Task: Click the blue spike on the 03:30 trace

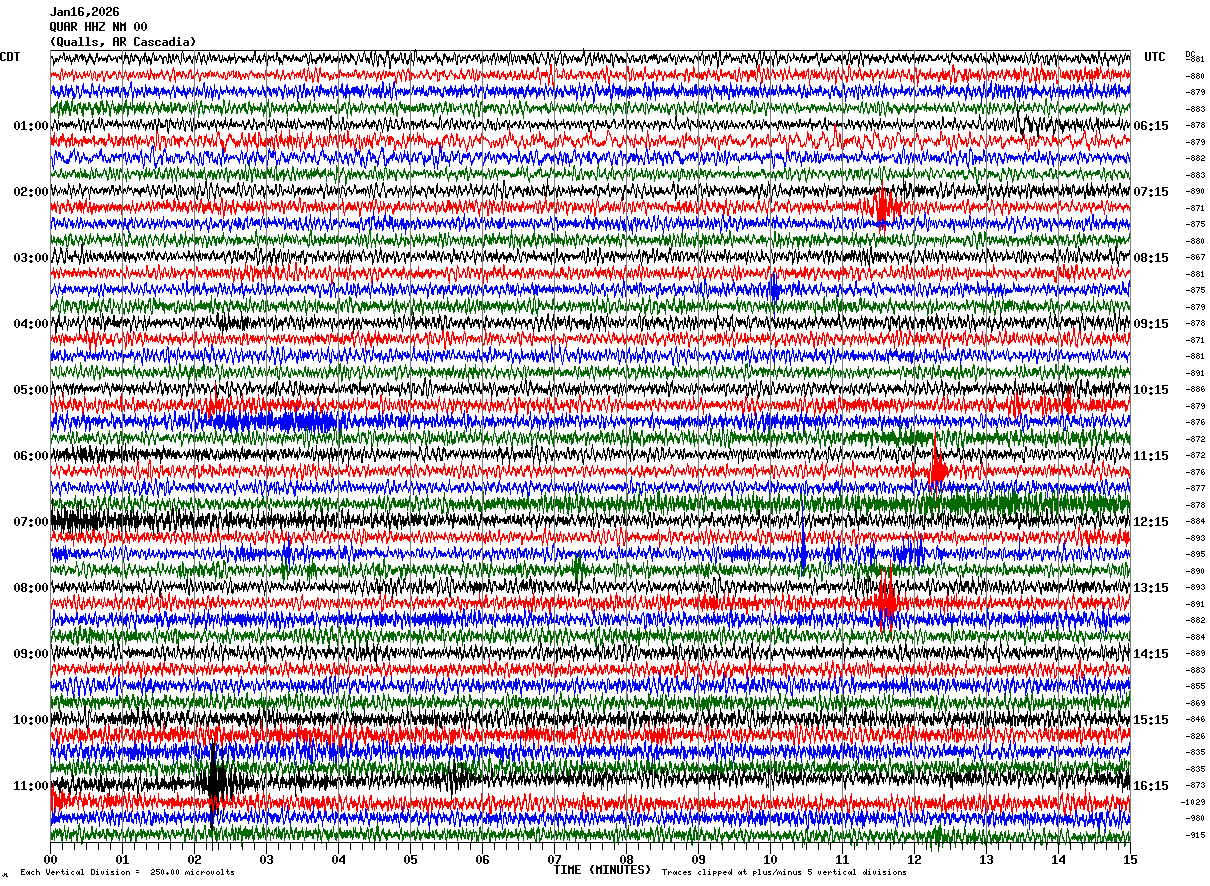Action: coord(774,290)
